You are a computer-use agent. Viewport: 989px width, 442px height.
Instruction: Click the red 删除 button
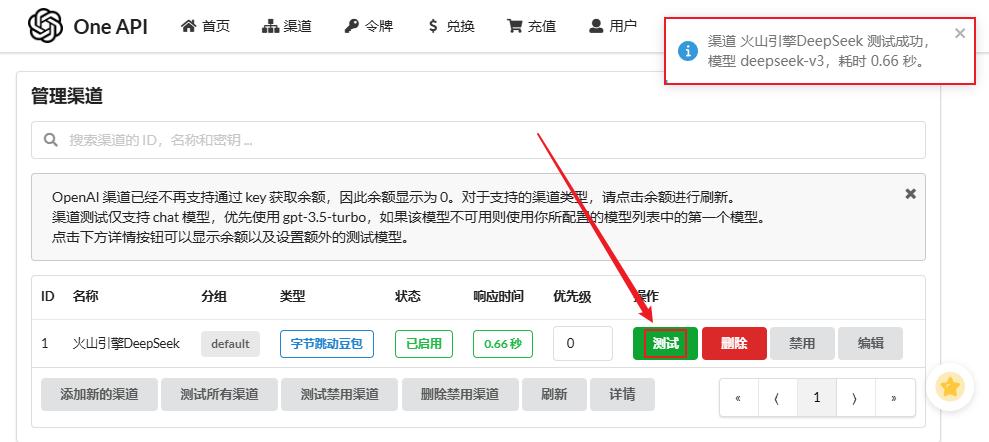(734, 343)
